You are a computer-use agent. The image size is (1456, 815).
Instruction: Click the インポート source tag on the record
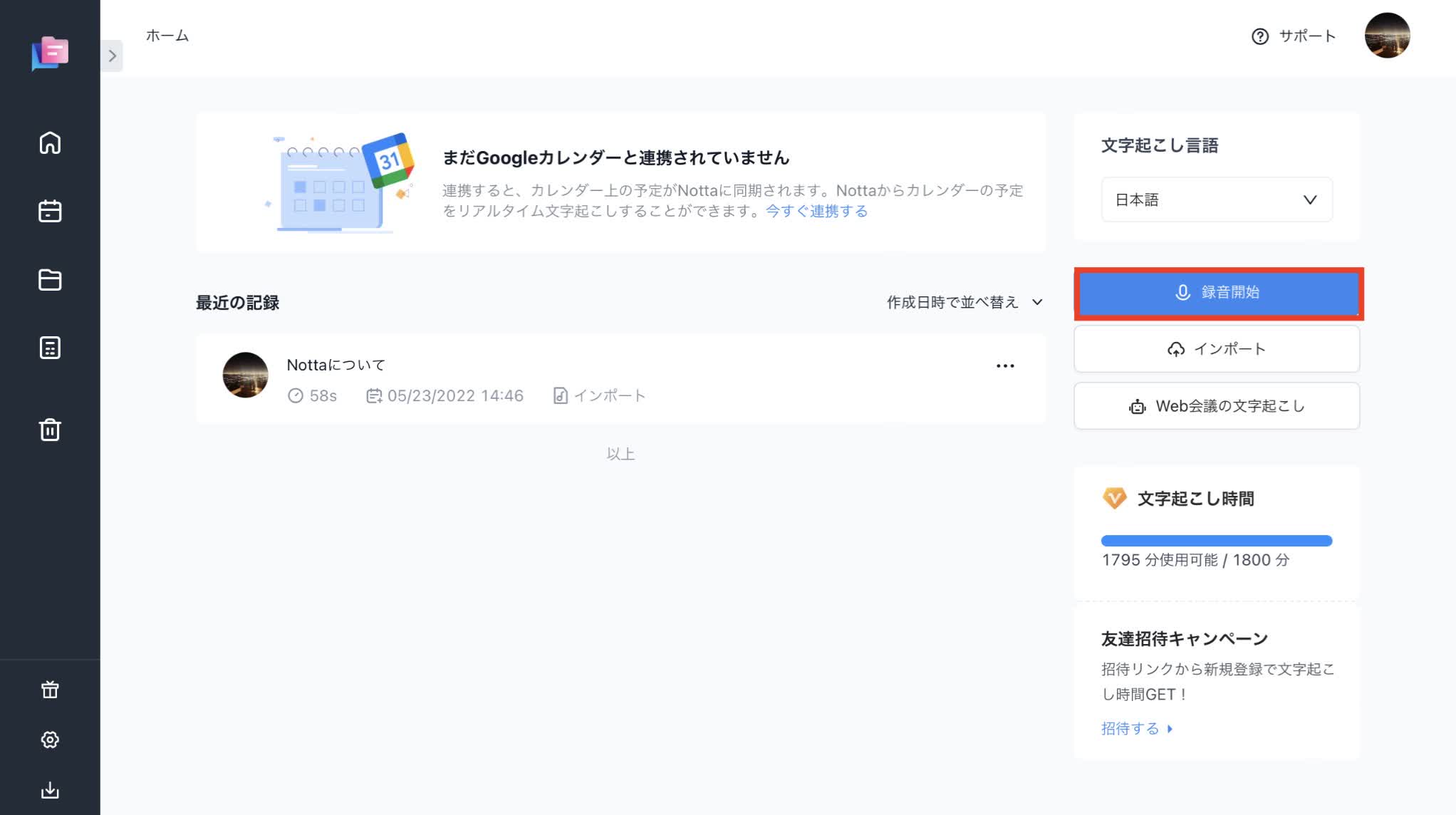(x=599, y=395)
